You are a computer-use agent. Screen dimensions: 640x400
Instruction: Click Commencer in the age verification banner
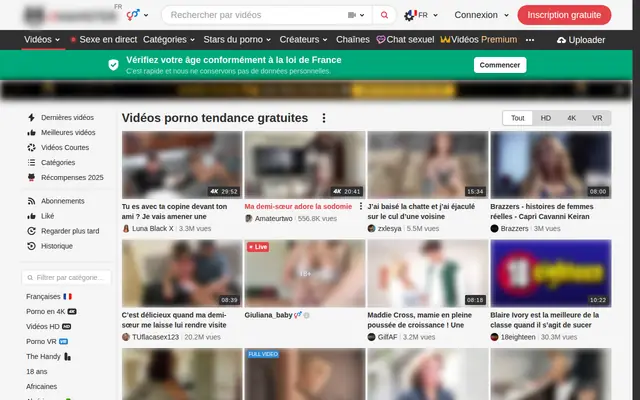[x=500, y=65]
